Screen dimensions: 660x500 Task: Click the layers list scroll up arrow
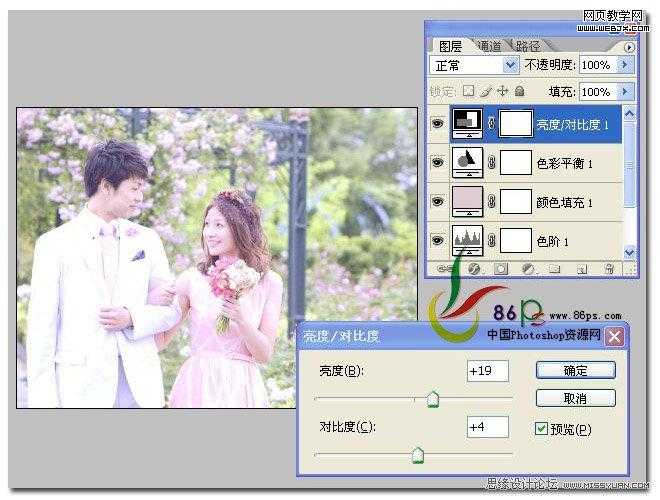click(x=629, y=113)
